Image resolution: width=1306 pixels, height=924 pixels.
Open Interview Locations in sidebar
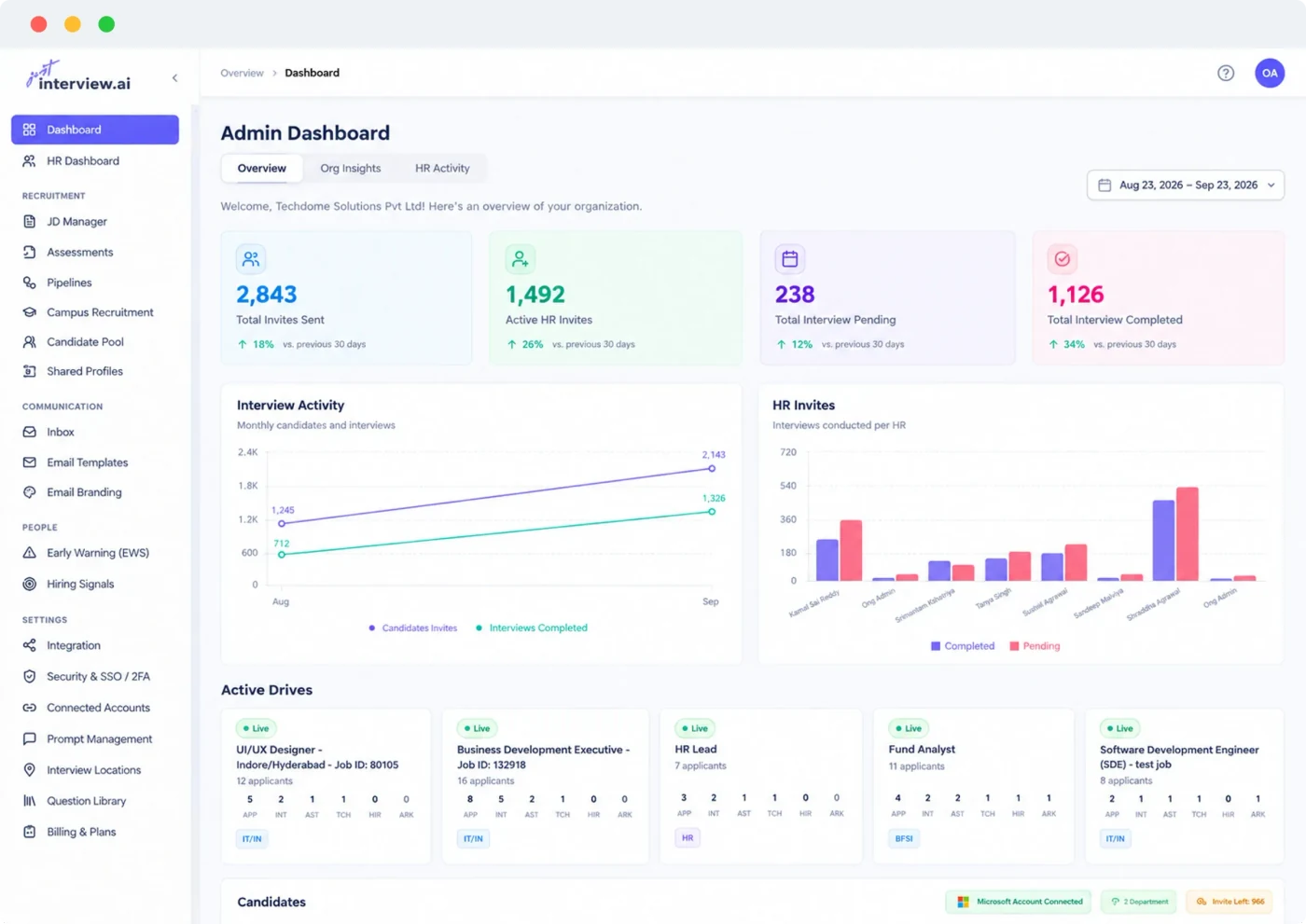94,770
